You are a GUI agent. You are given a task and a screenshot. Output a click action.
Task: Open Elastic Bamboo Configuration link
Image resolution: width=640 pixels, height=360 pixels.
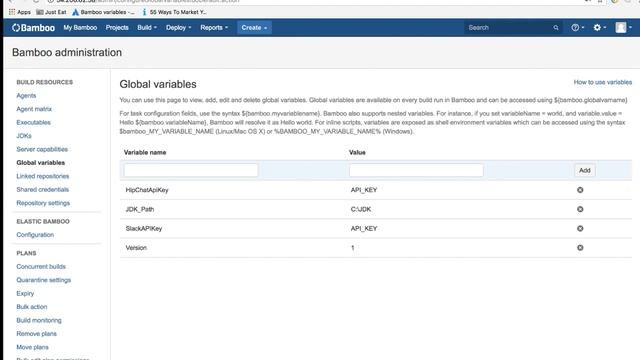click(x=35, y=235)
